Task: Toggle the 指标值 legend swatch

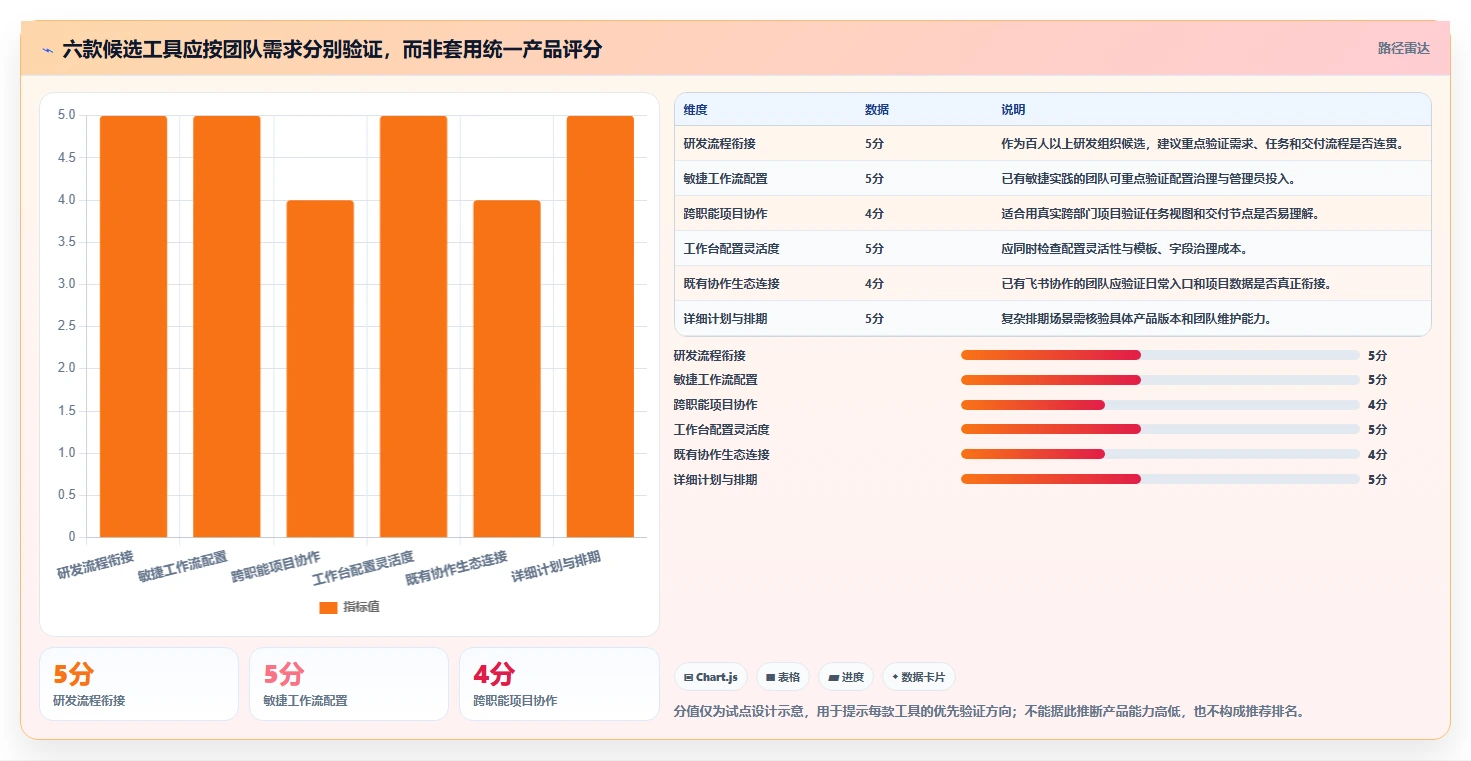Action: click(328, 607)
